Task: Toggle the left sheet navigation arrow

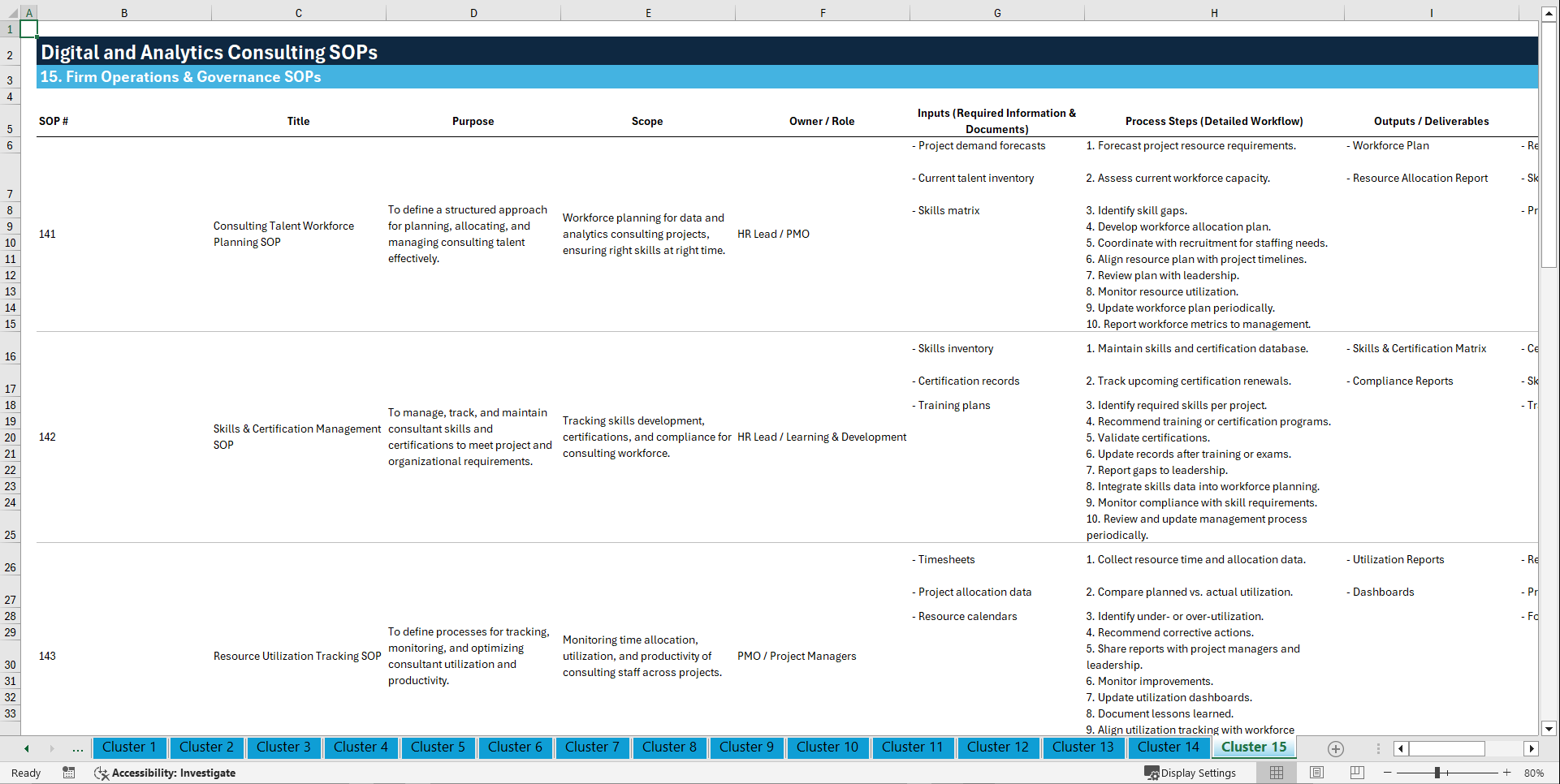Action: pos(27,747)
